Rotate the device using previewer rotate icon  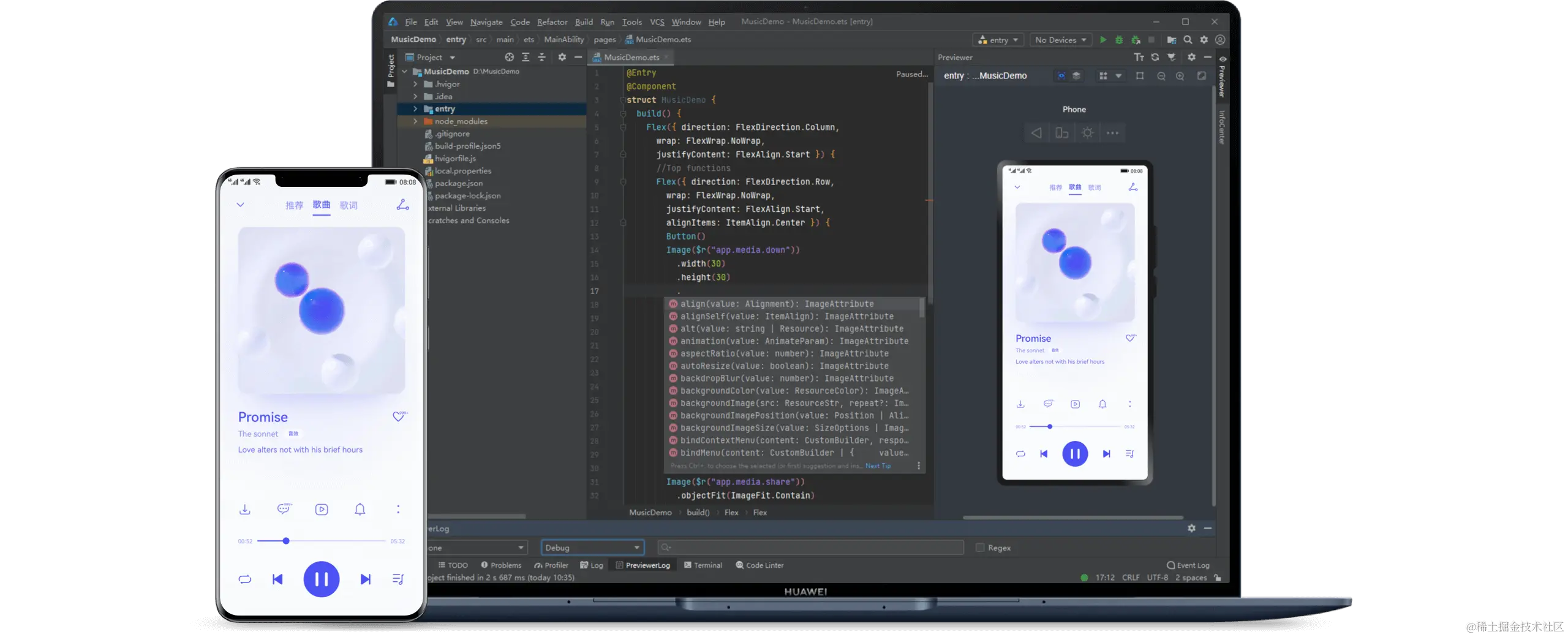[1061, 133]
